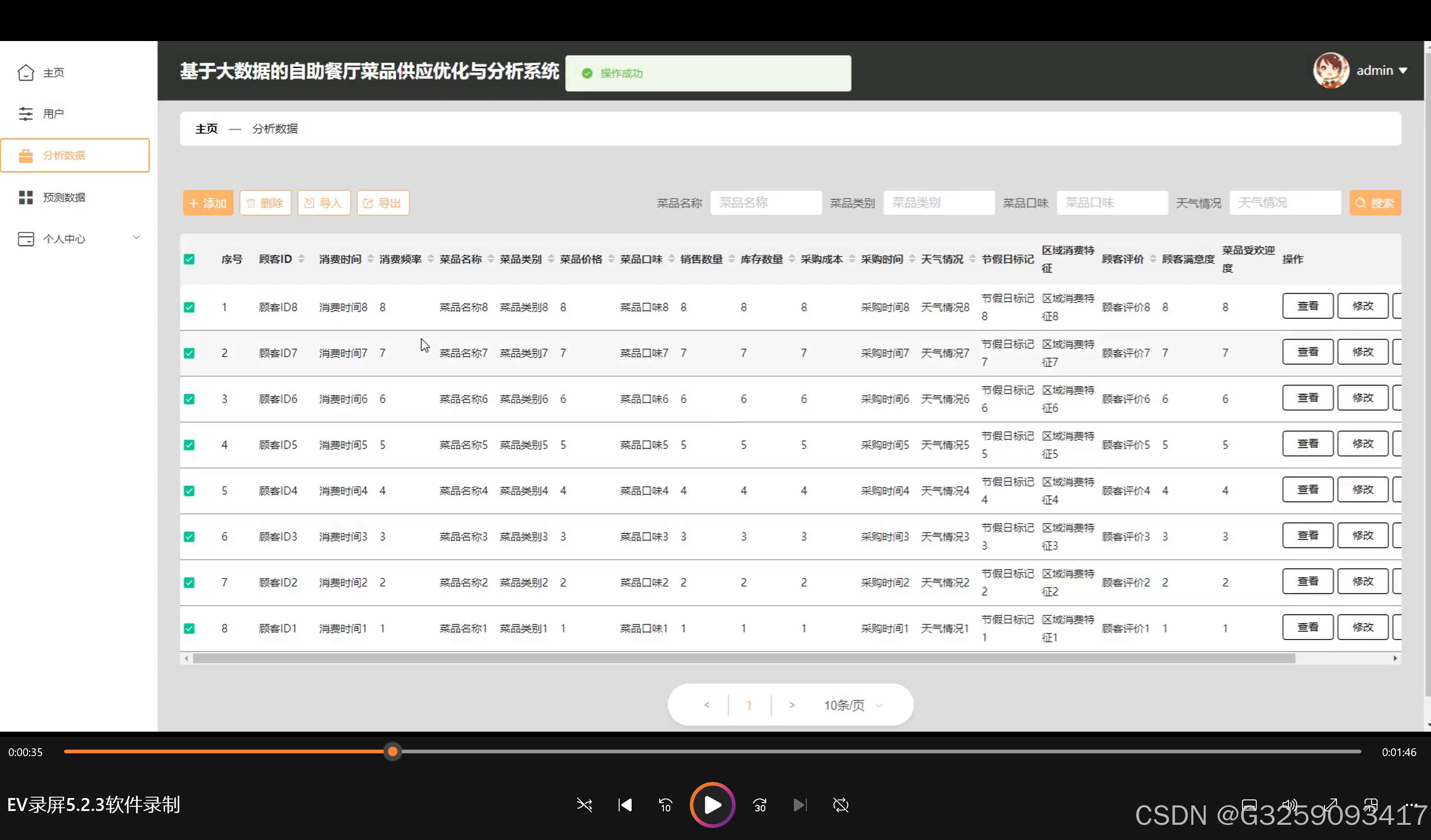This screenshot has width=1431, height=840.
Task: Uncheck the select-all header checkbox
Action: pos(189,260)
